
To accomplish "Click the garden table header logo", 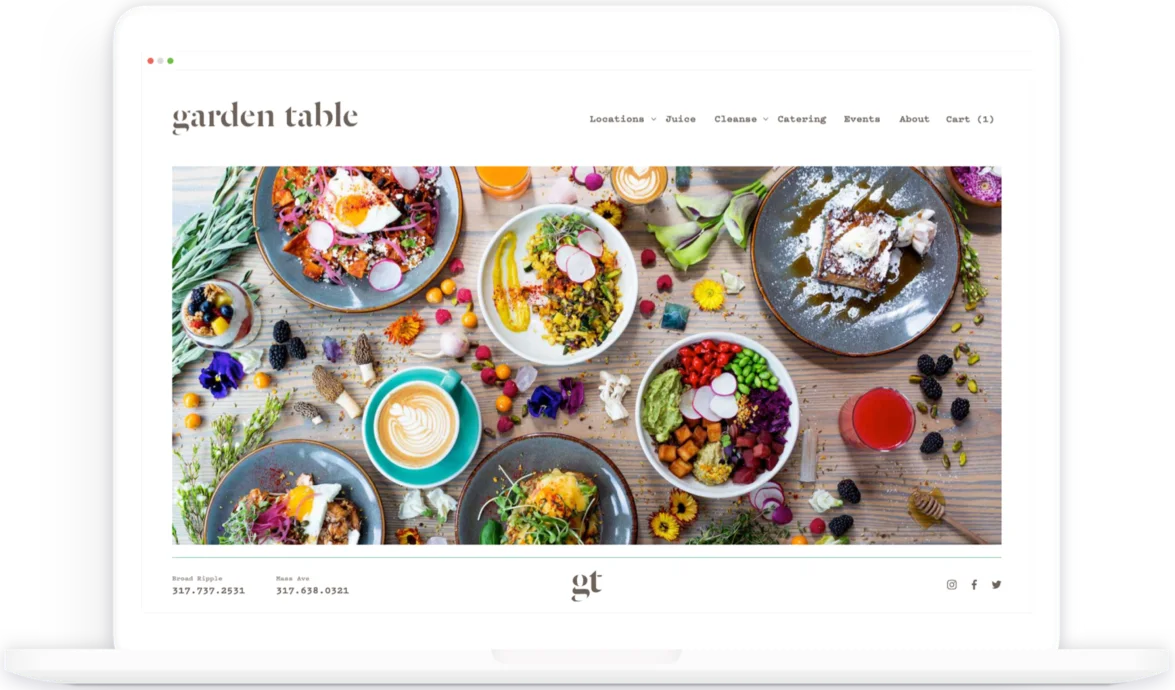I will [265, 117].
